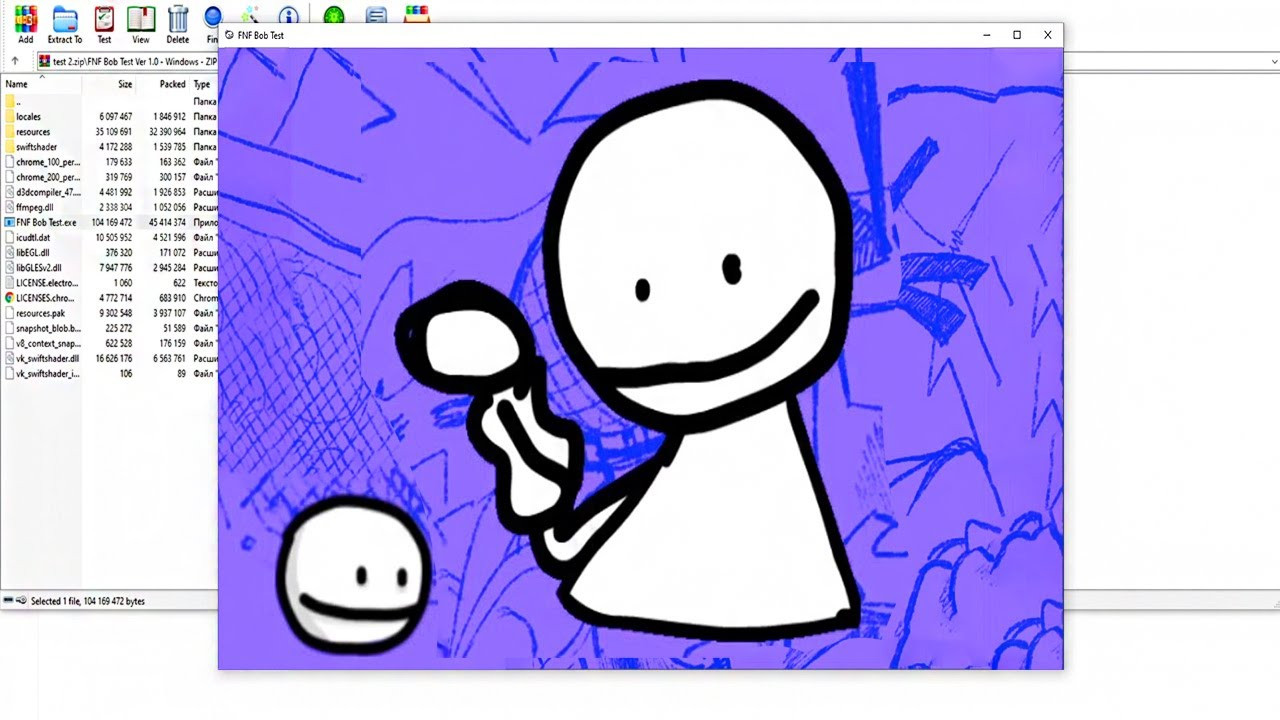1280x720 pixels.
Task: Select the icudtl.dat file row
Action: (x=110, y=237)
